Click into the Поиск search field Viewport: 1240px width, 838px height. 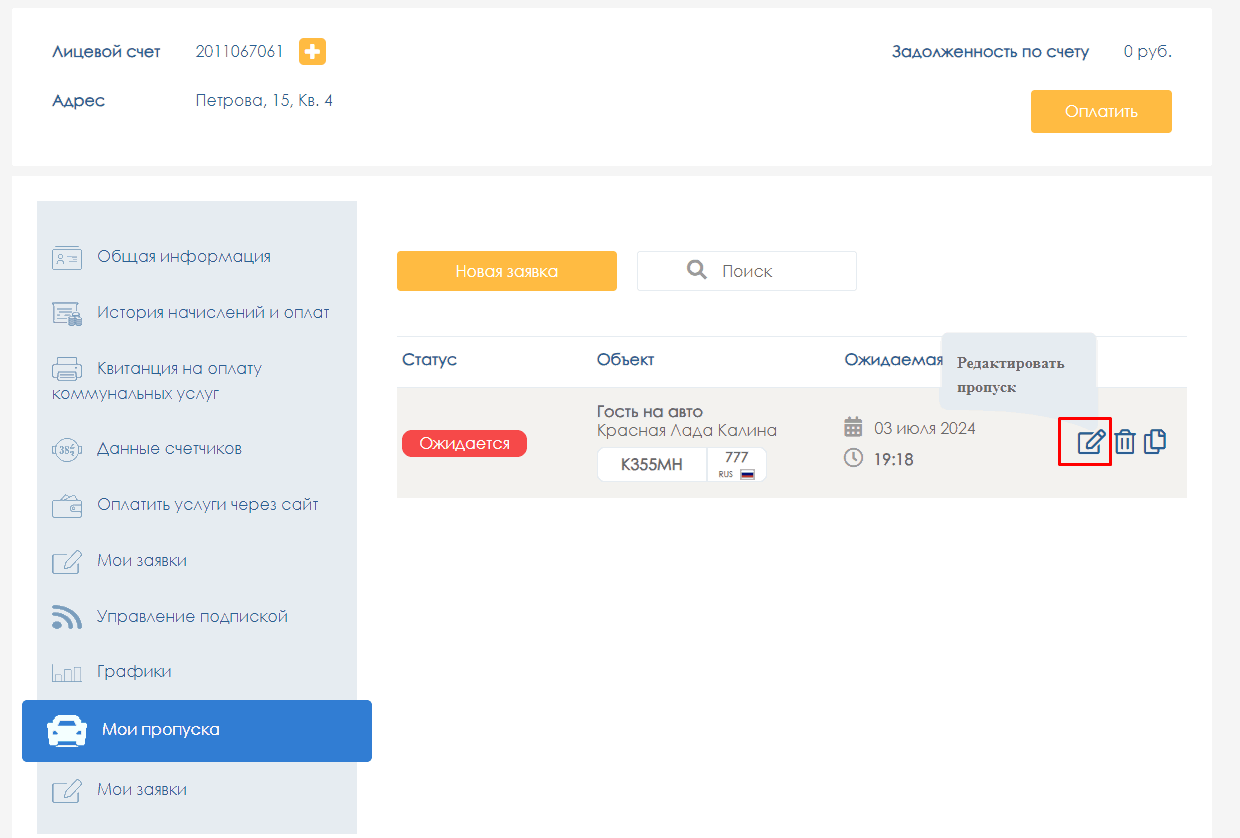click(747, 271)
